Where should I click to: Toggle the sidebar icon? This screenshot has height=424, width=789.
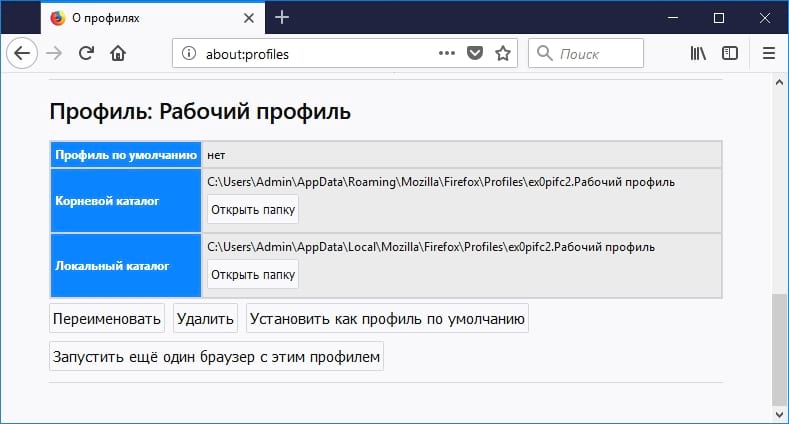click(x=730, y=53)
